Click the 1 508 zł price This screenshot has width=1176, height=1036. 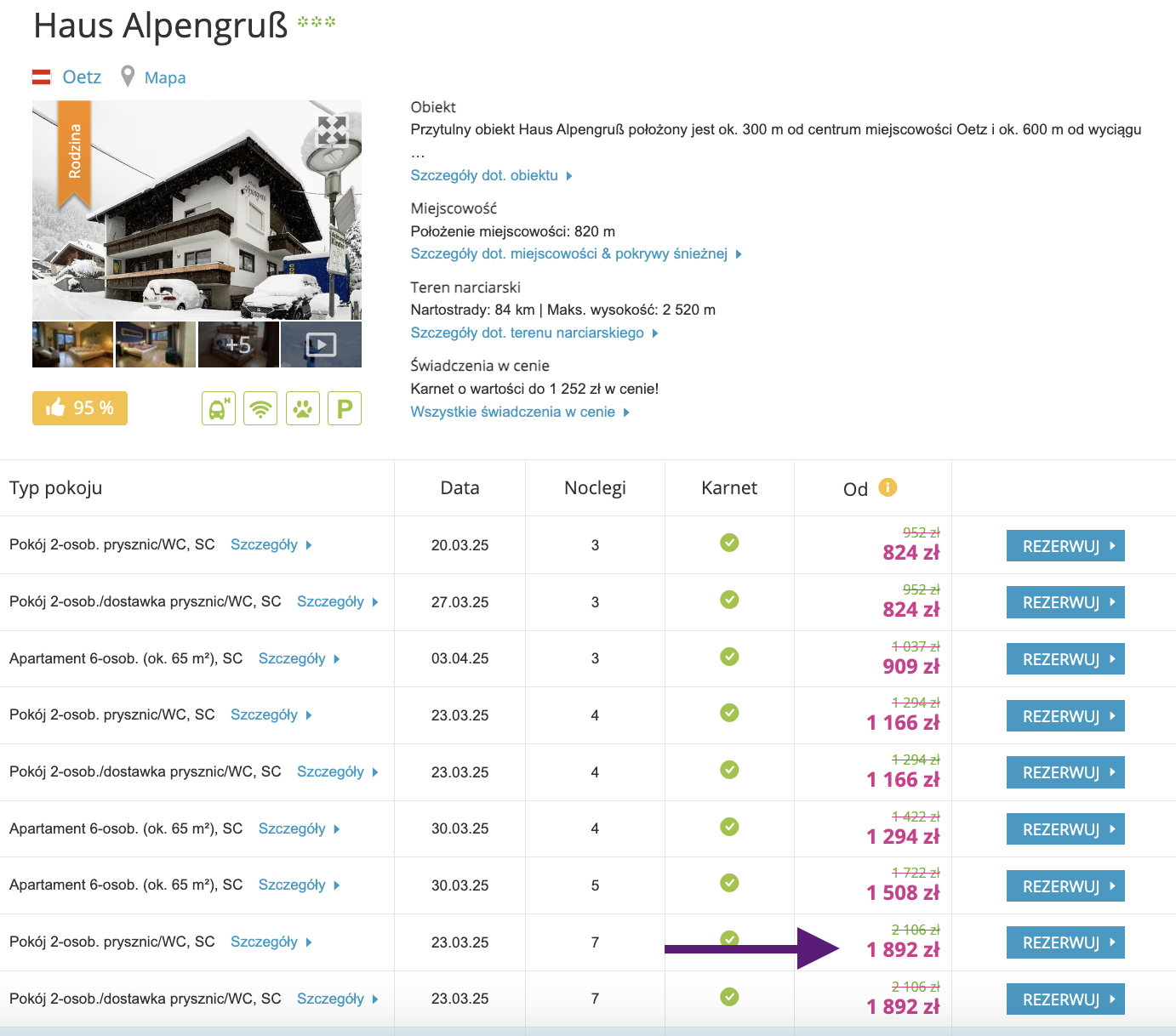[903, 892]
